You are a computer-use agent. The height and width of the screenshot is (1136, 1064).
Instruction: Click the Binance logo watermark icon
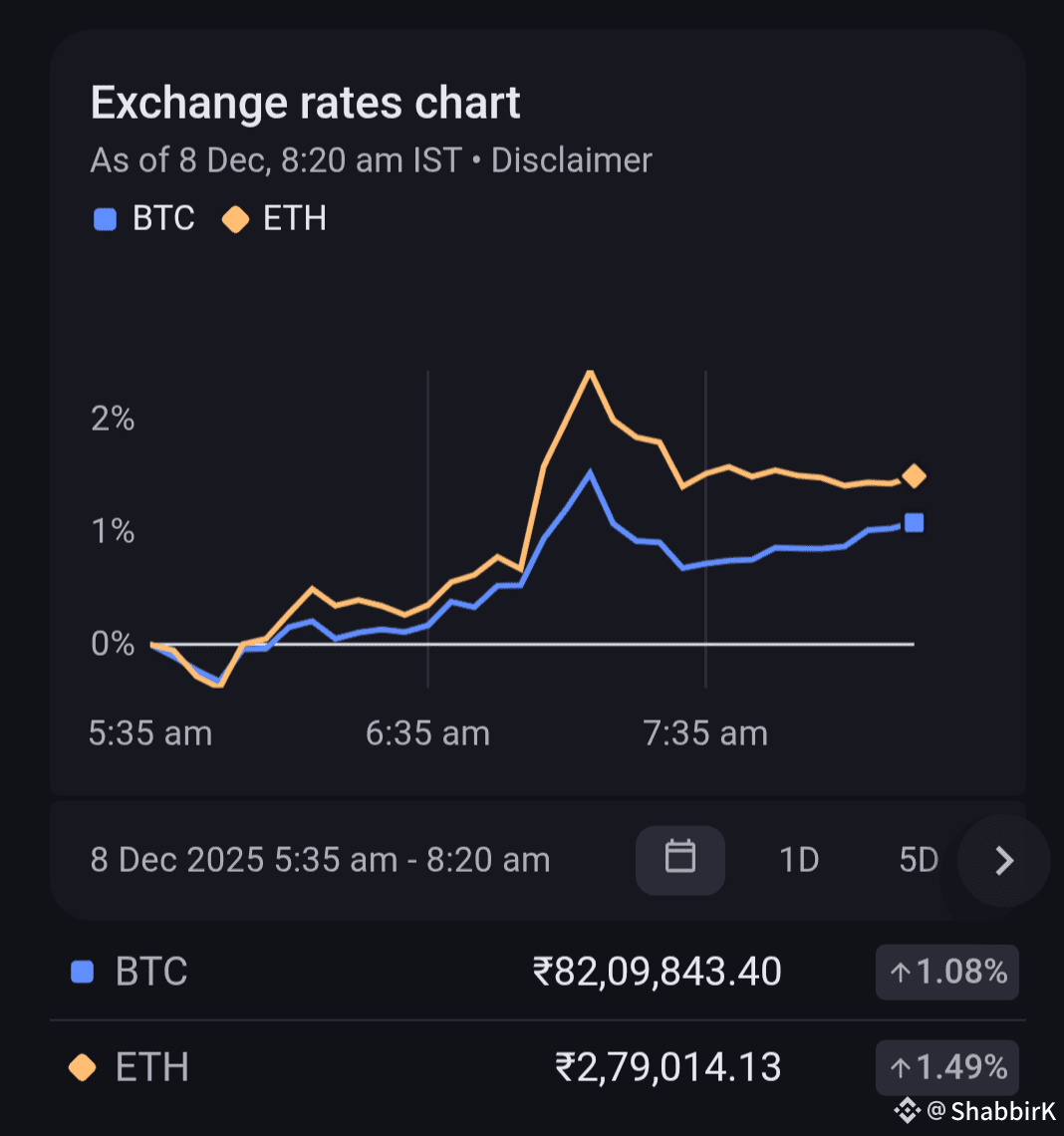click(907, 1110)
